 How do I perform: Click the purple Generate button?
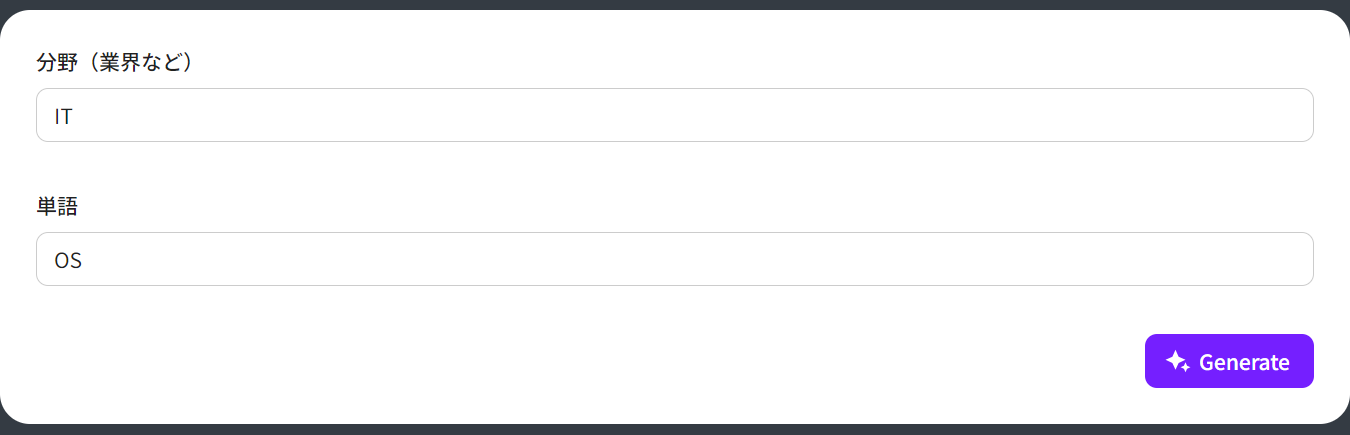1229,361
